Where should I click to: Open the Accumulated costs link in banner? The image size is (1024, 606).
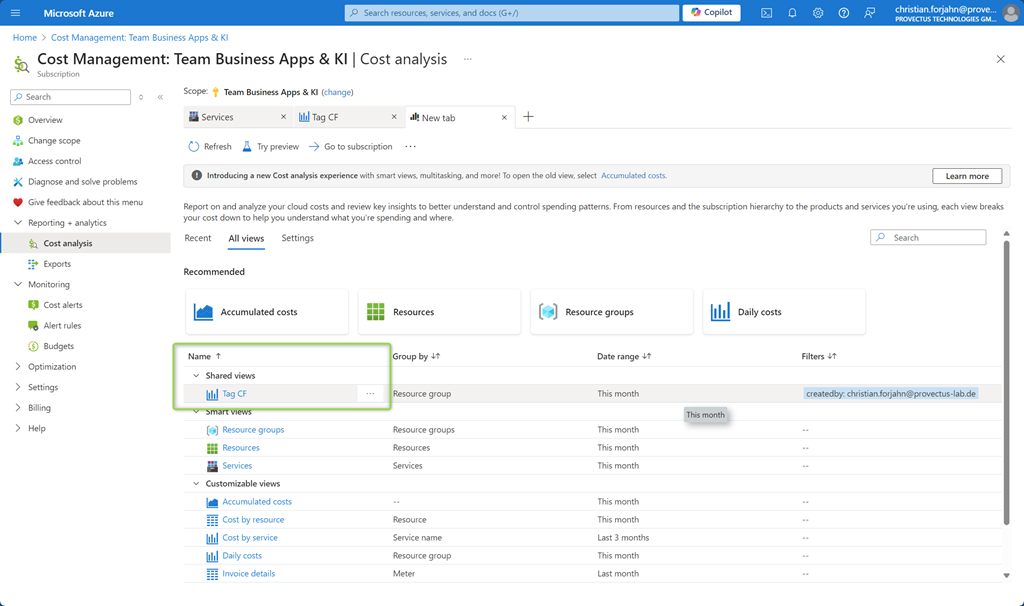point(633,176)
